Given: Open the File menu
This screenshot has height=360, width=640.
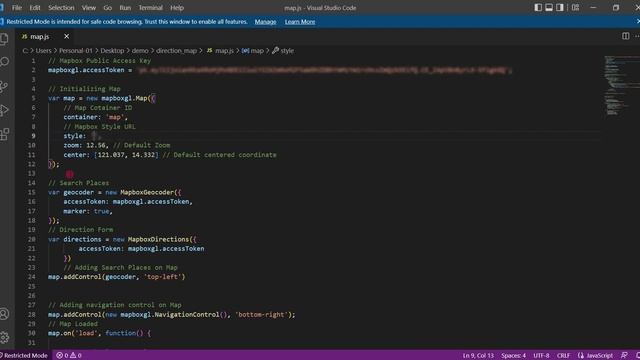Looking at the screenshot, I should [17, 8].
